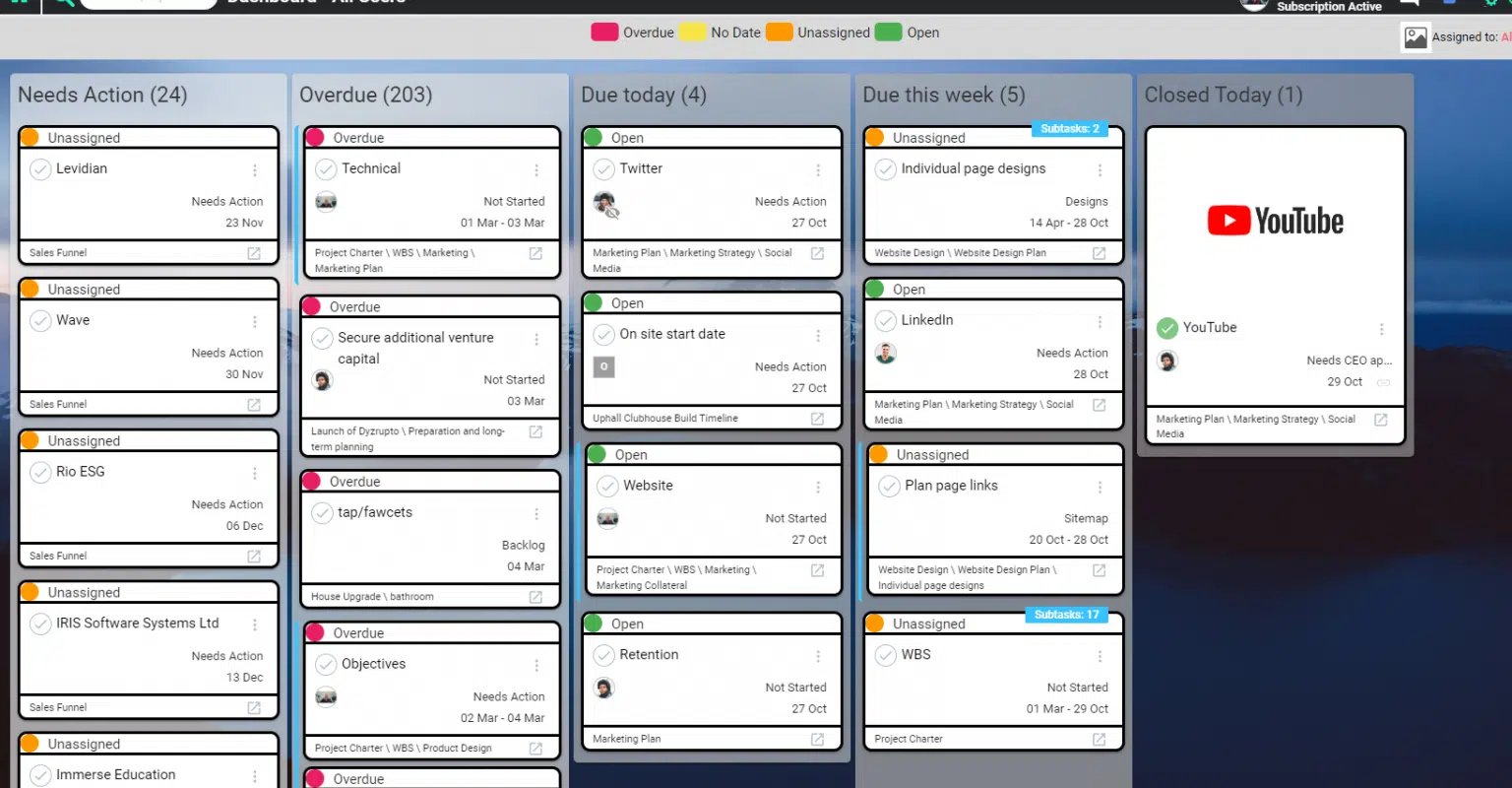The width and height of the screenshot is (1512, 788).
Task: Open the Levidian task in new window
Action: 254,253
